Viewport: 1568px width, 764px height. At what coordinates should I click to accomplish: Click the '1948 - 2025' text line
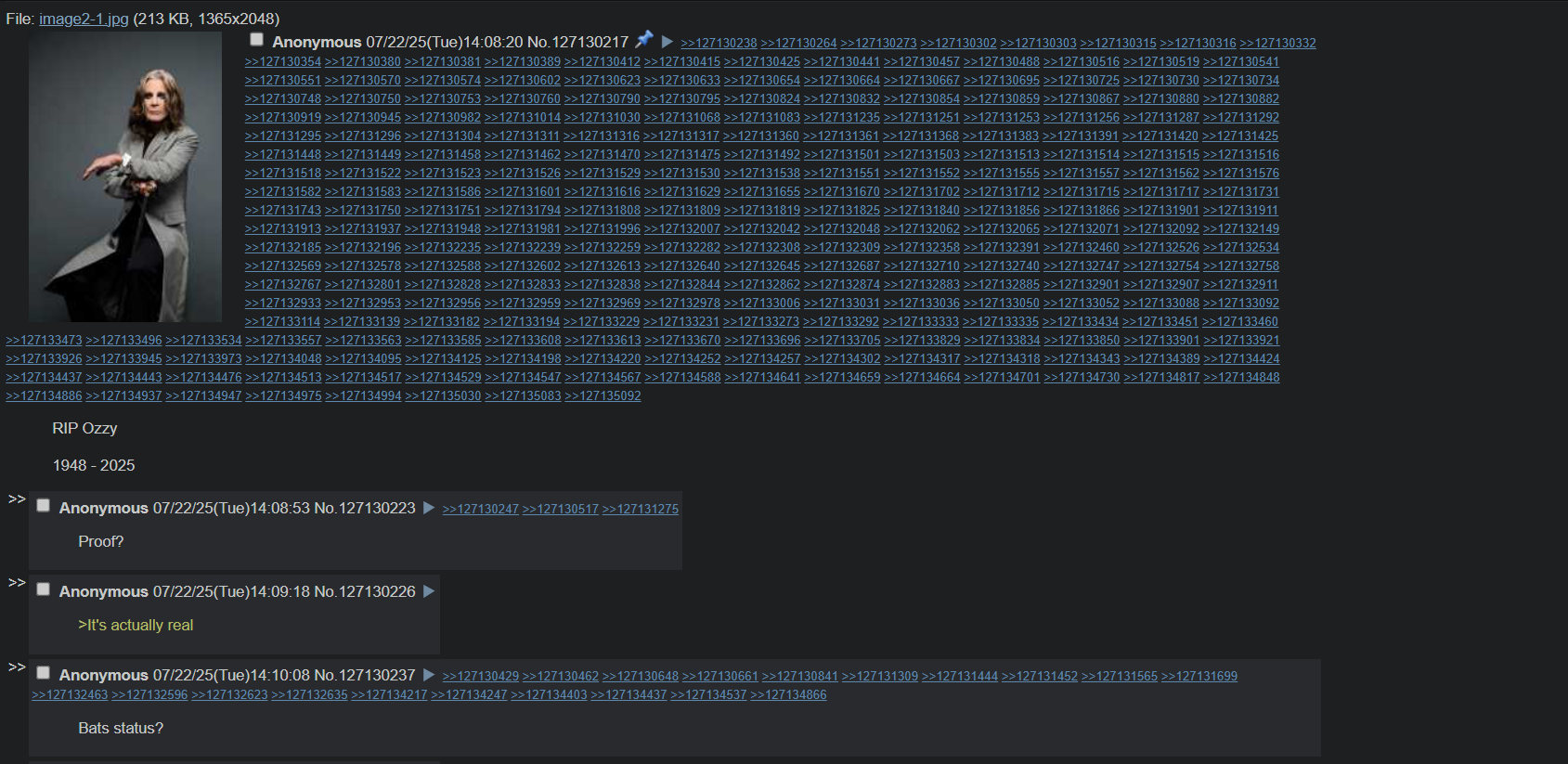pos(94,465)
